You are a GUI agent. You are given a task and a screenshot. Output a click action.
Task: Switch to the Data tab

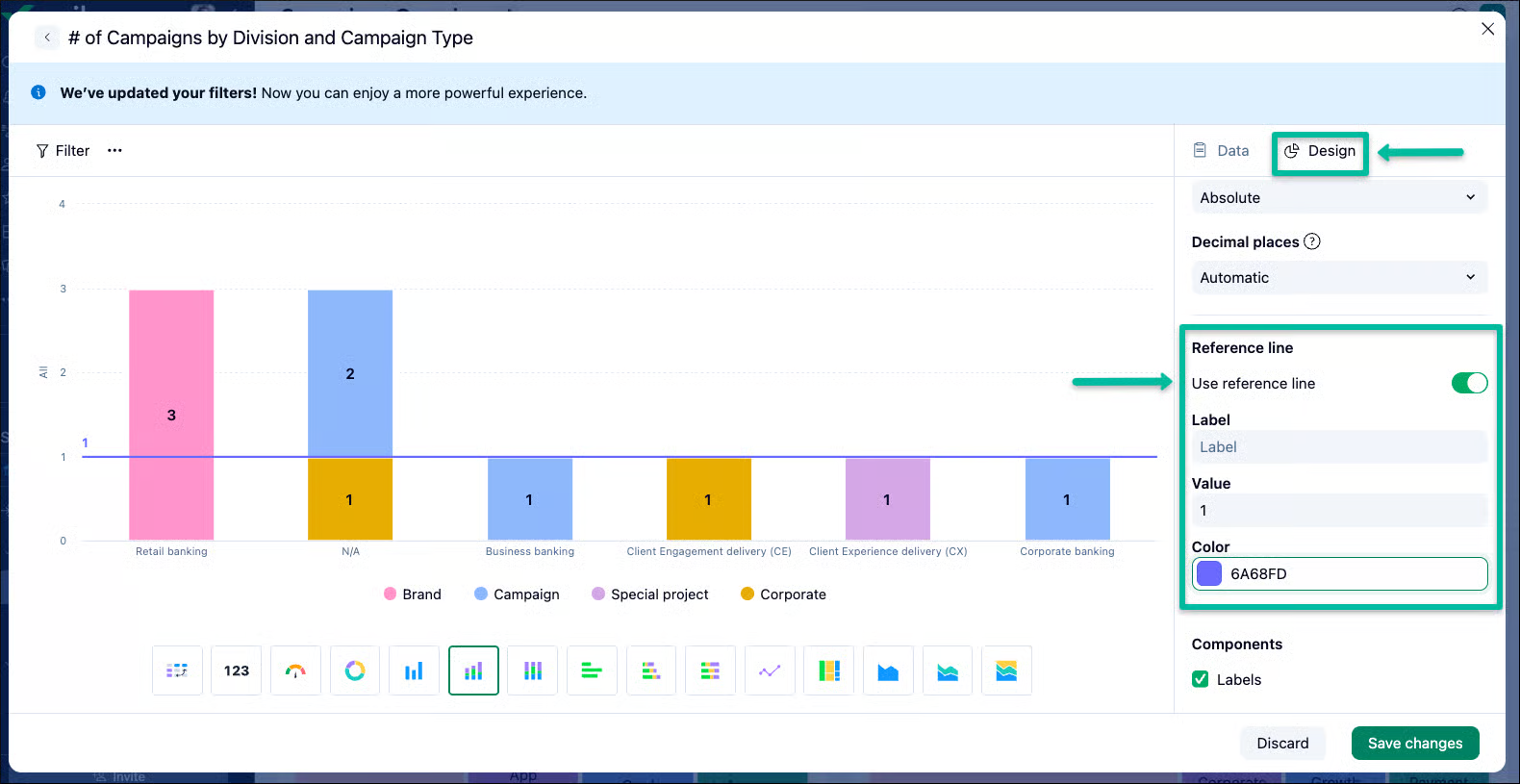(1222, 150)
